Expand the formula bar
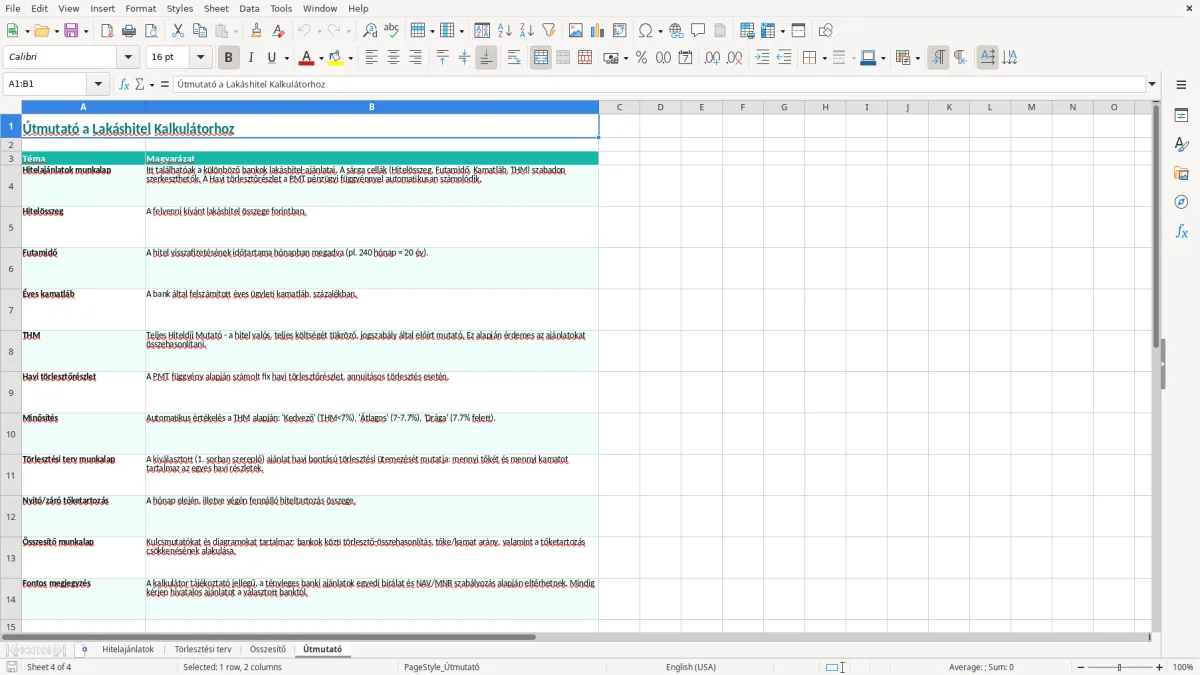1200x675 pixels. click(x=1152, y=84)
